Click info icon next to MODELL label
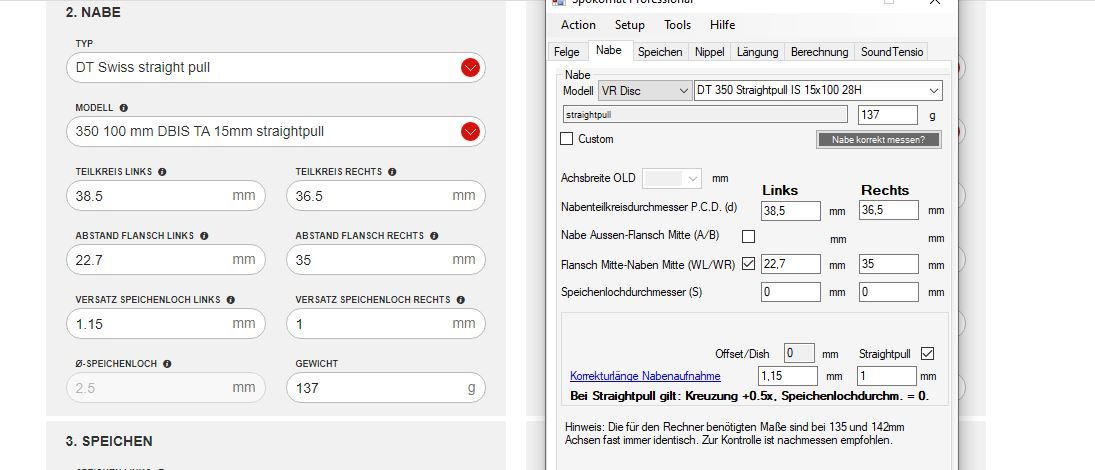Image resolution: width=1095 pixels, height=470 pixels. coord(124,108)
